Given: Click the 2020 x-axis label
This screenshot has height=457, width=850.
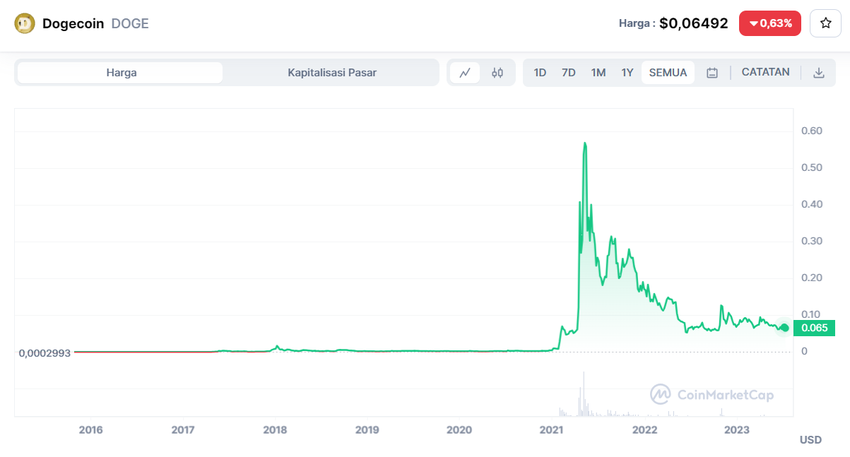Looking at the screenshot, I should pyautogui.click(x=459, y=430).
